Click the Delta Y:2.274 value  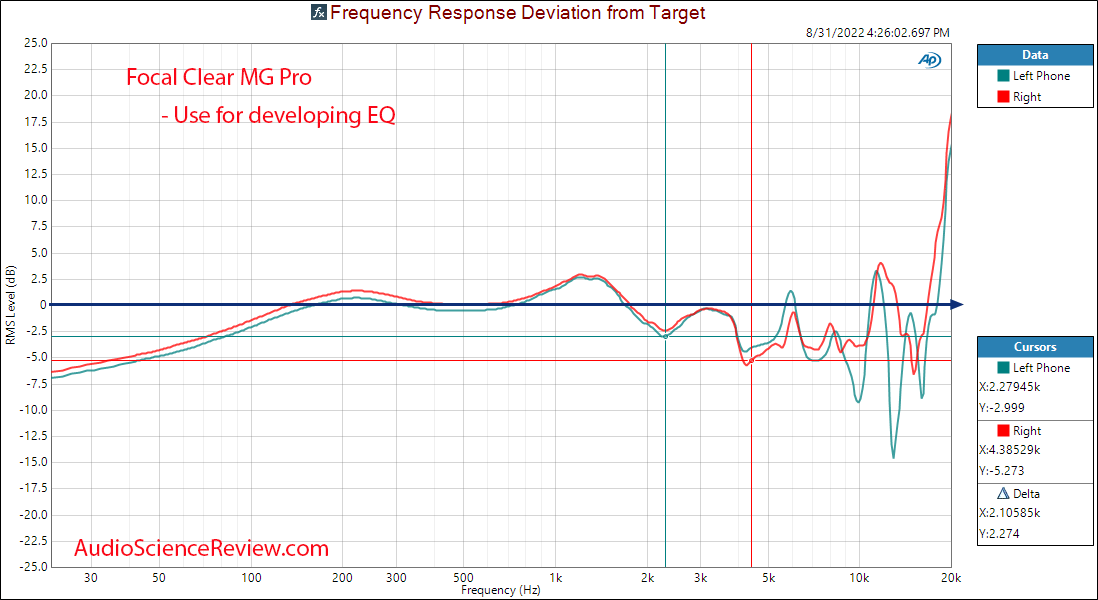[x=997, y=533]
